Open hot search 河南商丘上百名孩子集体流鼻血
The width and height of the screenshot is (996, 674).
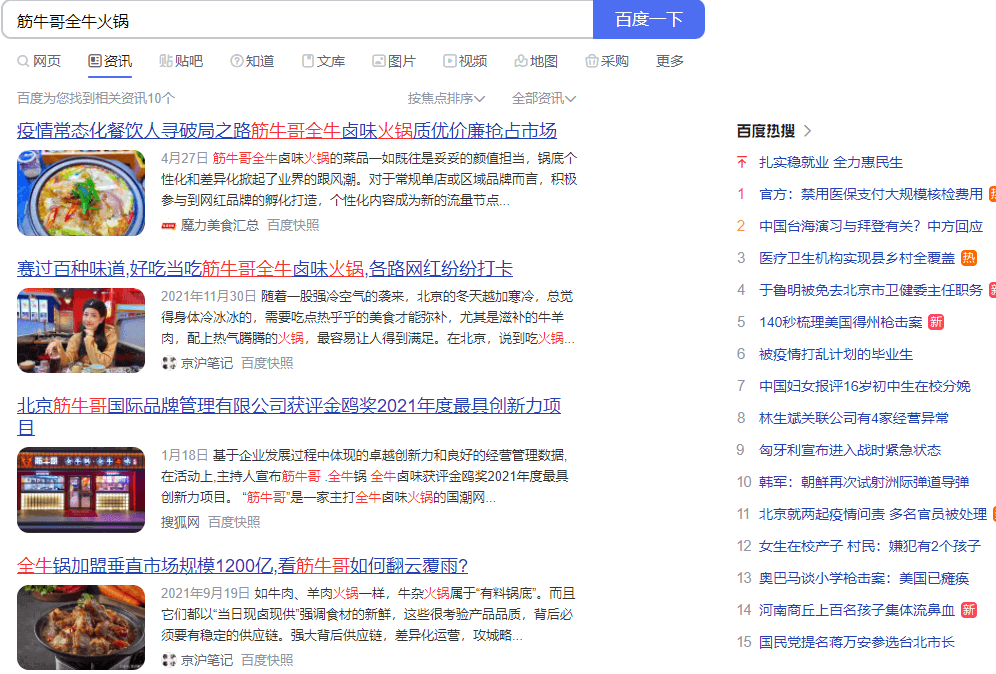coord(857,610)
